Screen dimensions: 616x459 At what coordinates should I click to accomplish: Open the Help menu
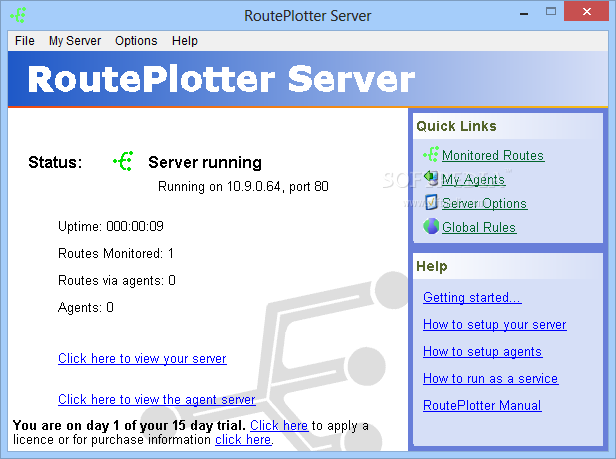tap(185, 41)
